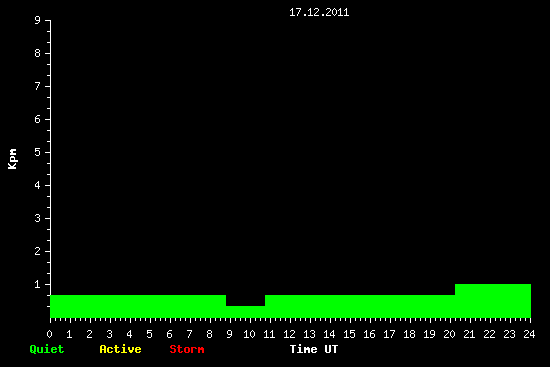The width and height of the screenshot is (550, 367).
Task: Click the 5 on the Kpm axis
Action: 38,152
